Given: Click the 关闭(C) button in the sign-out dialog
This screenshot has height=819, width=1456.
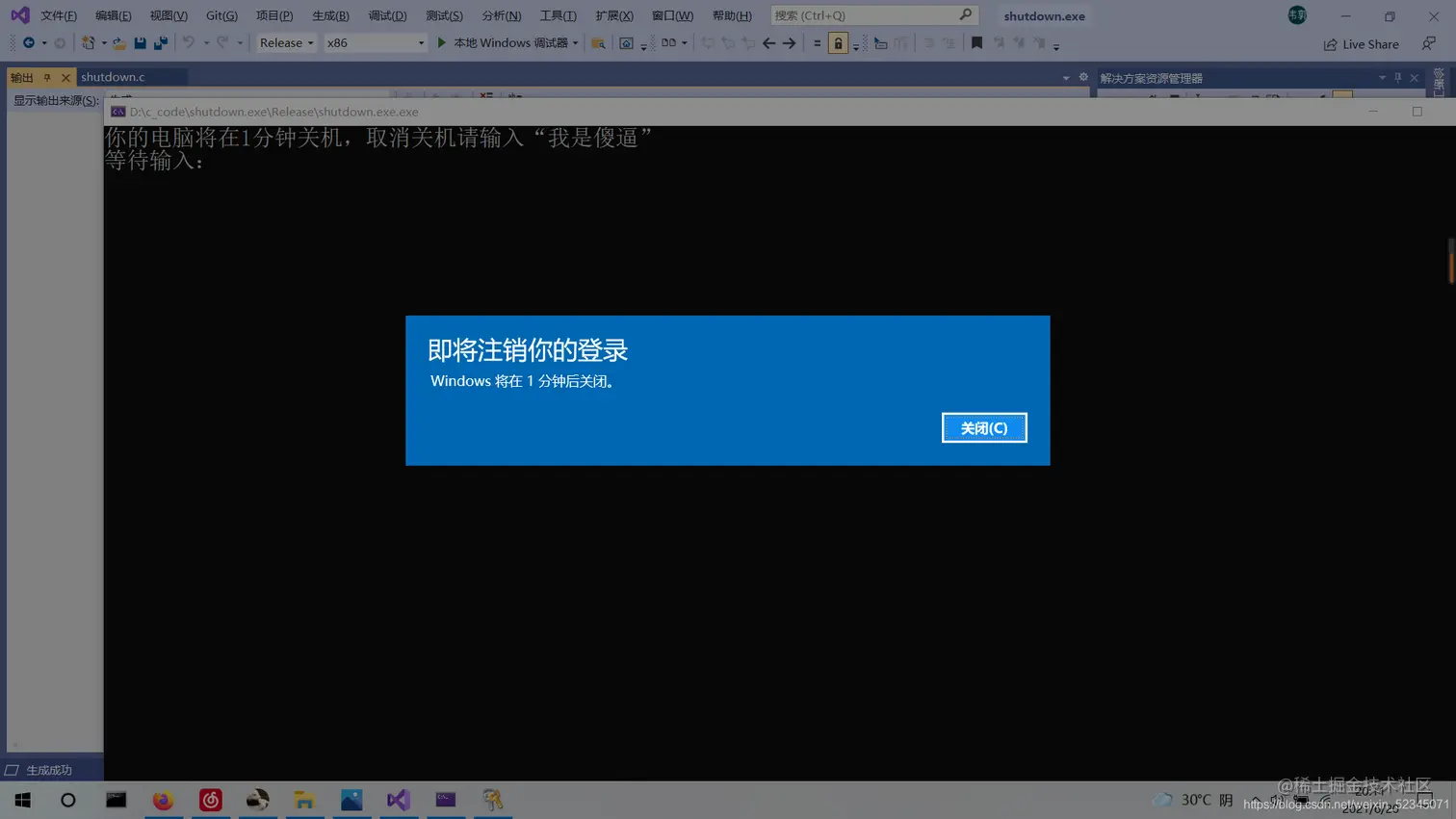Looking at the screenshot, I should pos(984,428).
